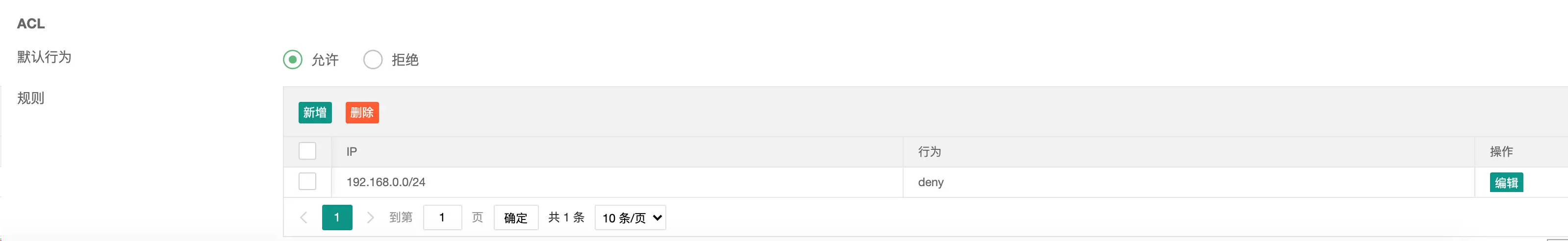Go to the previous page arrow
This screenshot has height=241, width=1568.
pos(303,217)
